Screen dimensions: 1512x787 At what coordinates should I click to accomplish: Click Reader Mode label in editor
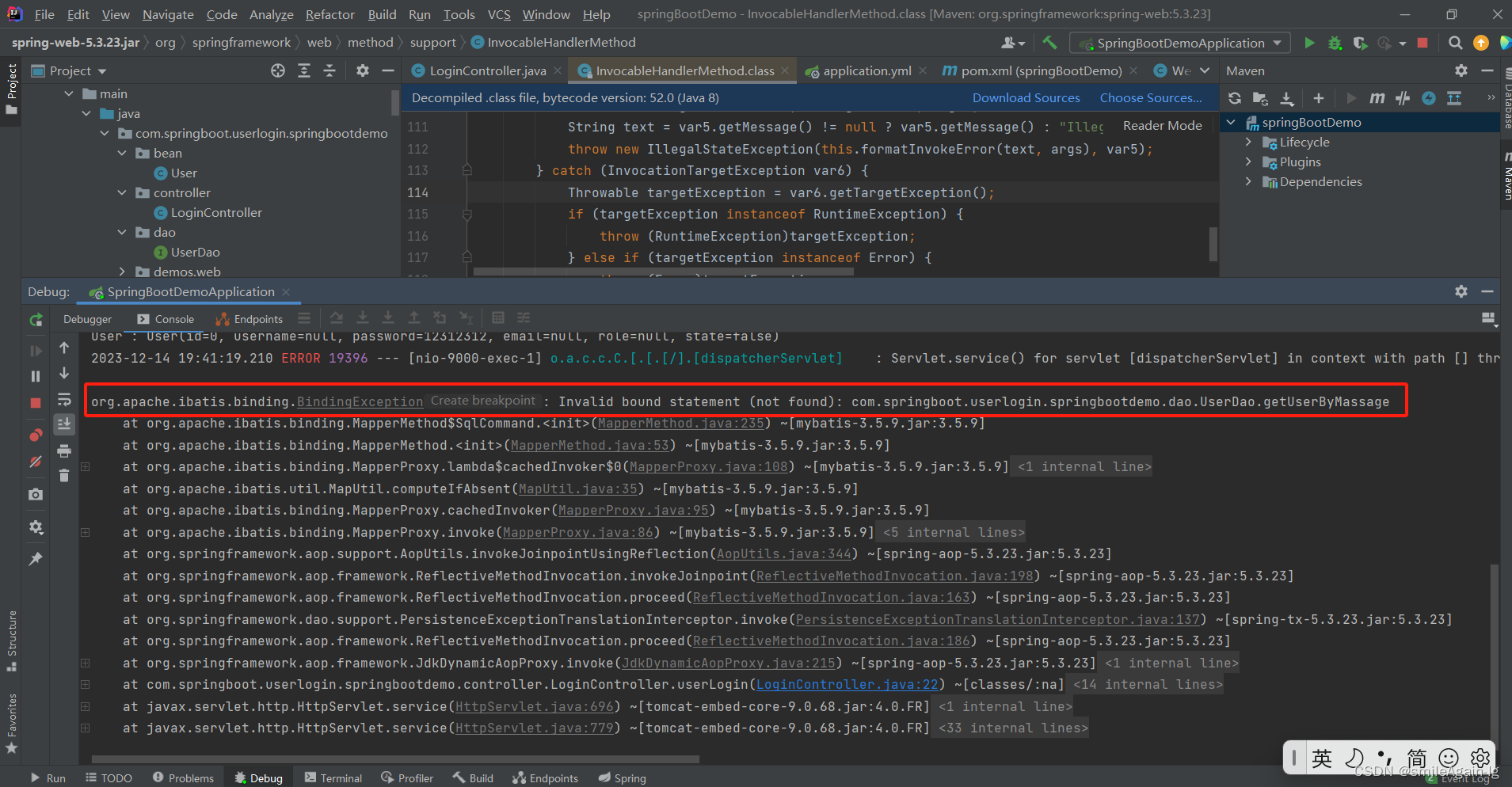tap(1162, 126)
